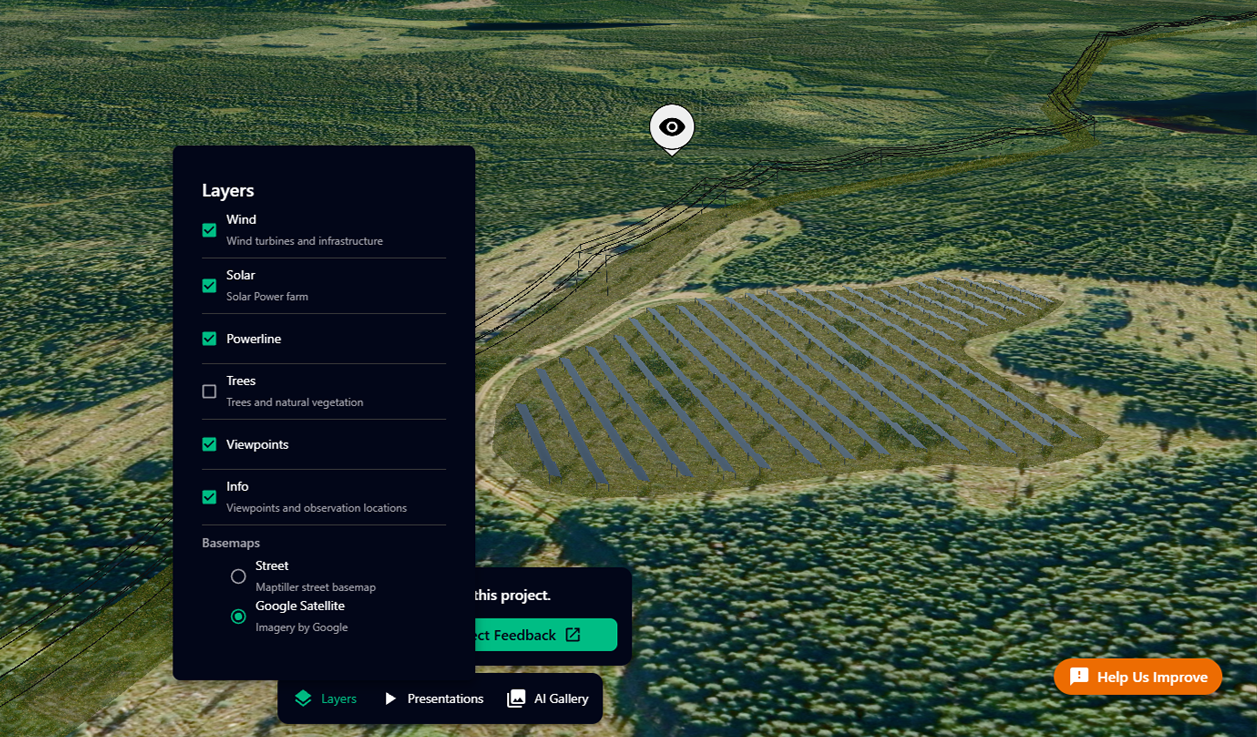This screenshot has height=737, width=1257.
Task: Open the AI Gallery tab label
Action: click(561, 699)
